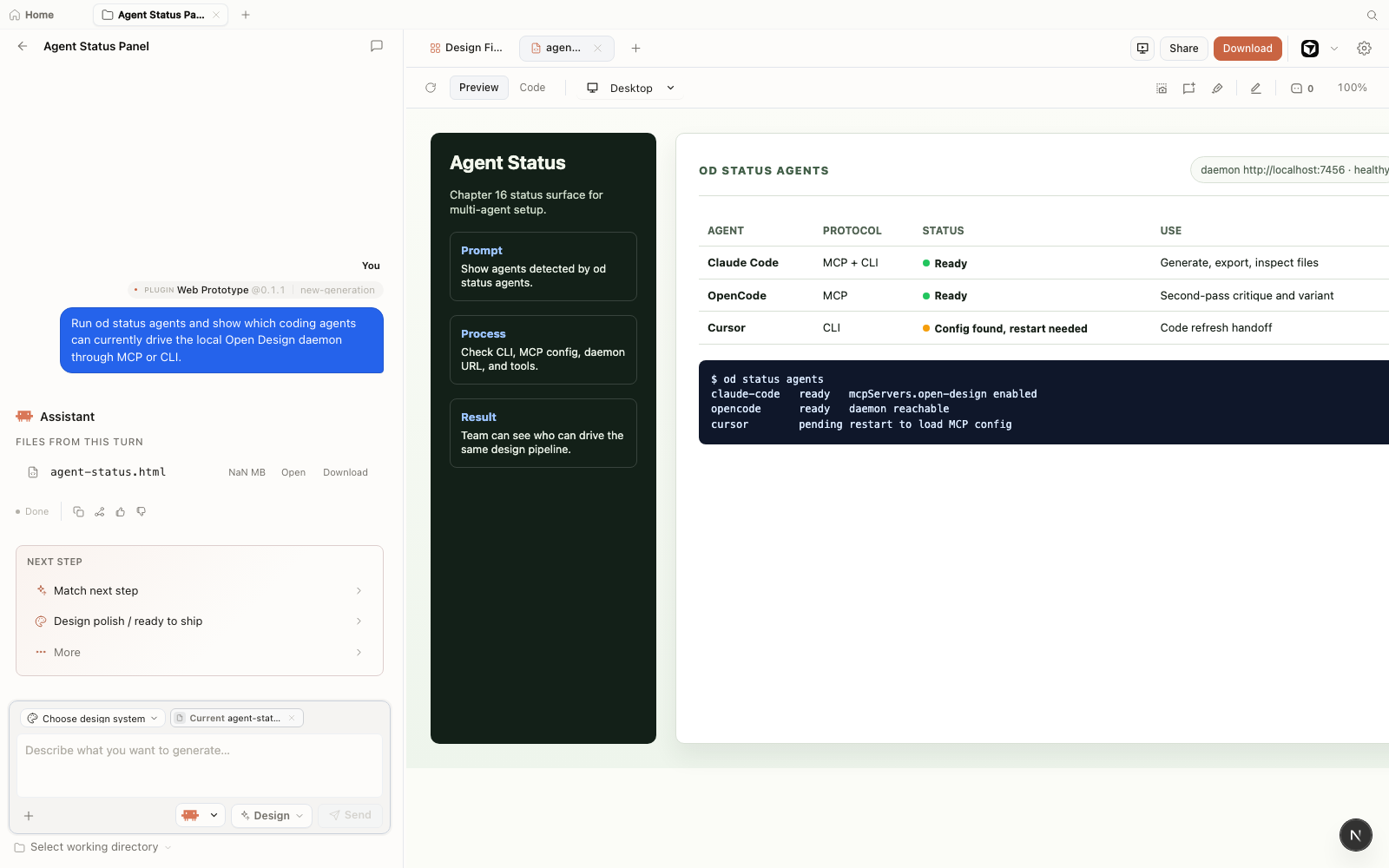Click the search magnifier at top right
Image resolution: width=1389 pixels, height=868 pixels.
click(1373, 15)
